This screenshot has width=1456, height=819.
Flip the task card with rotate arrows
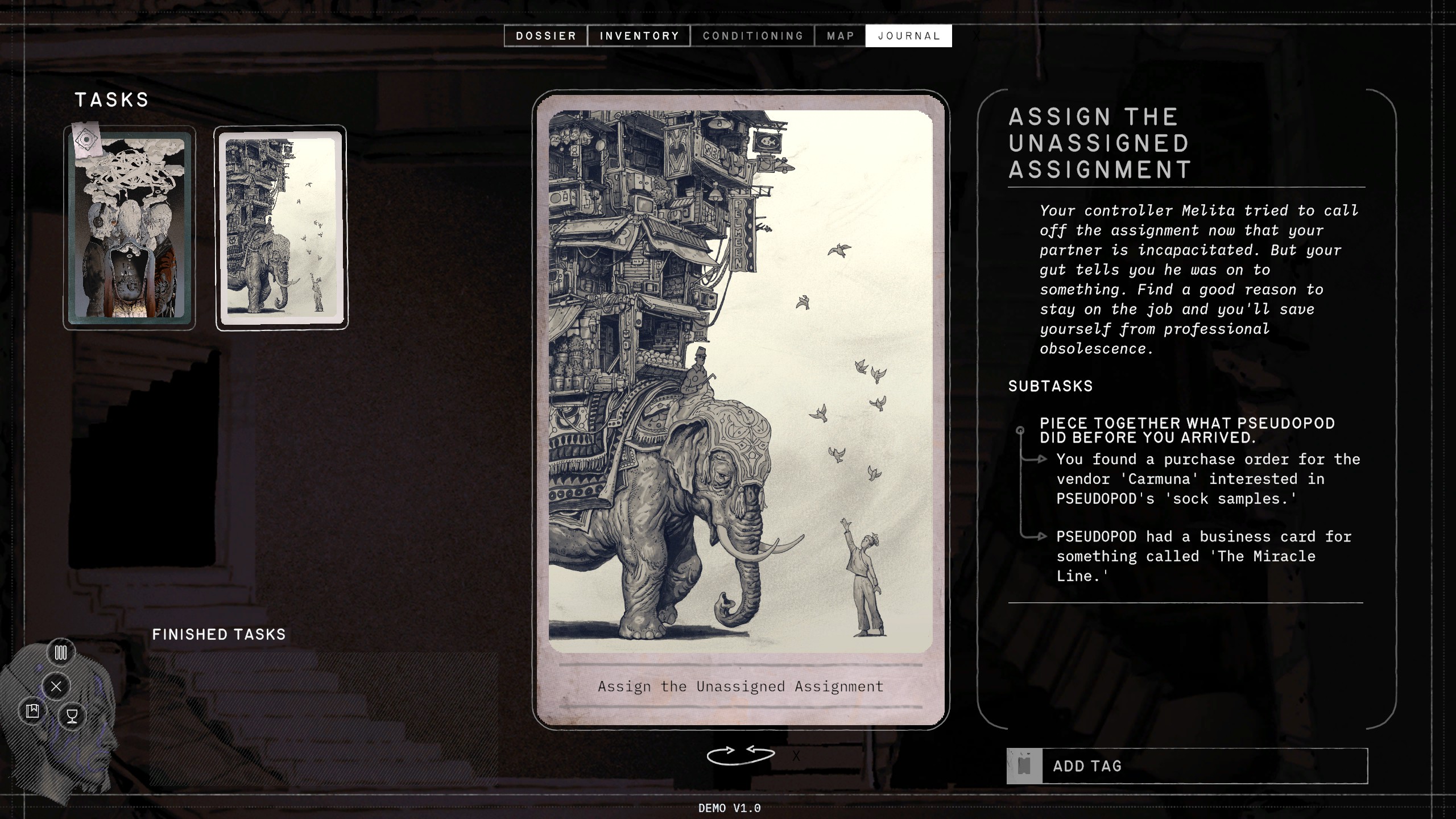741,755
